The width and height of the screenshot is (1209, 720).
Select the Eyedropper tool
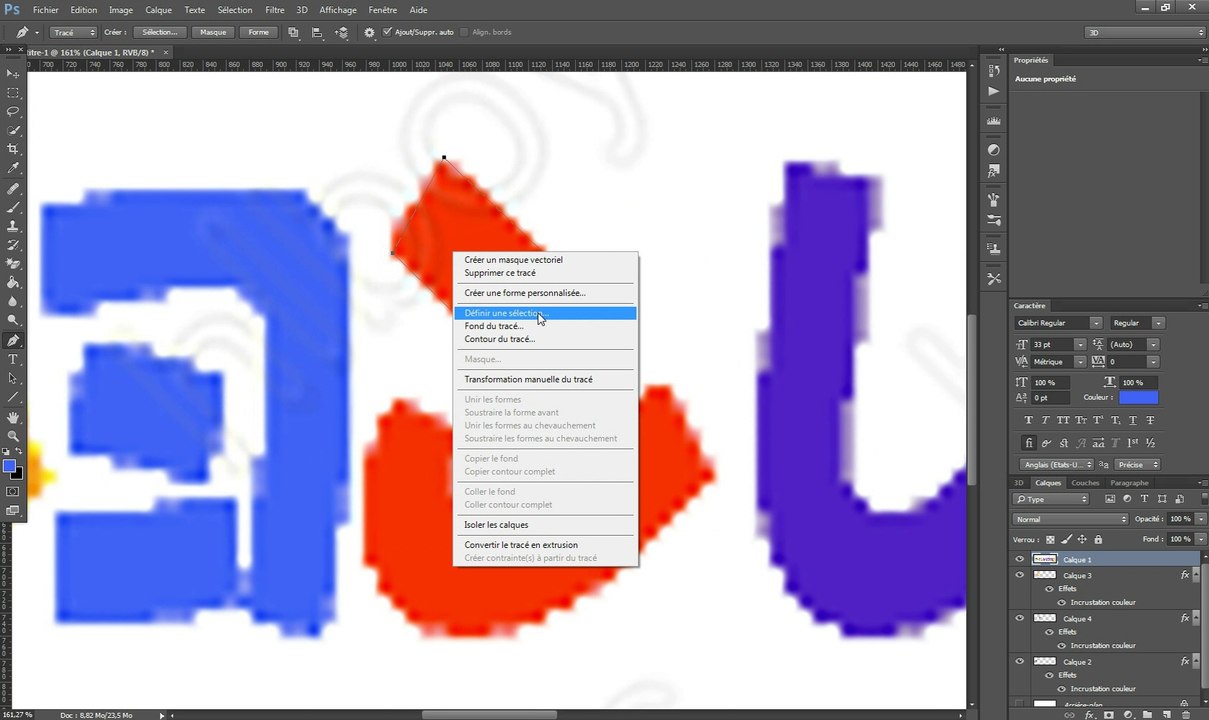[x=13, y=168]
